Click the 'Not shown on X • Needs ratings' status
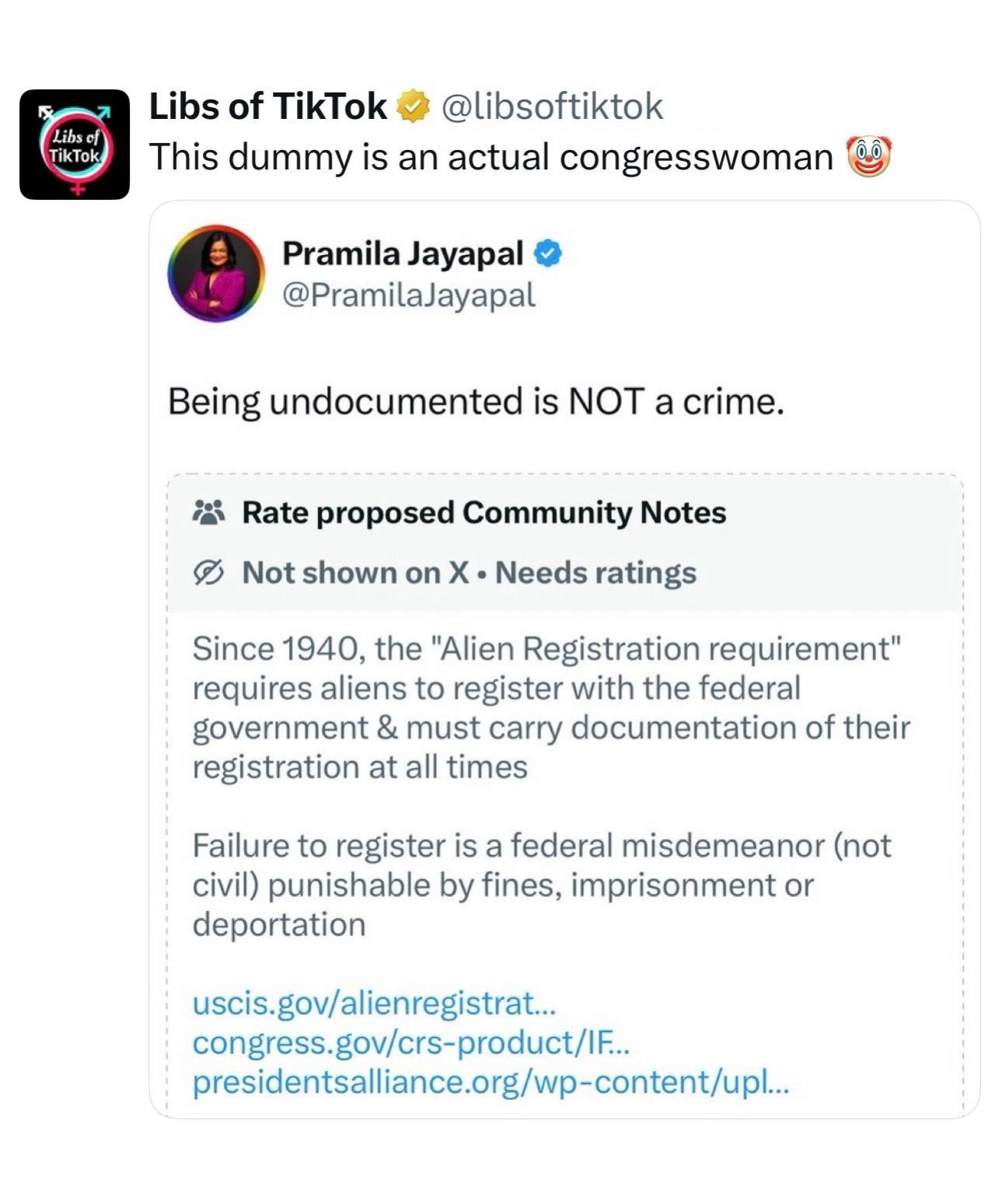The width and height of the screenshot is (1002, 1204). [x=469, y=573]
